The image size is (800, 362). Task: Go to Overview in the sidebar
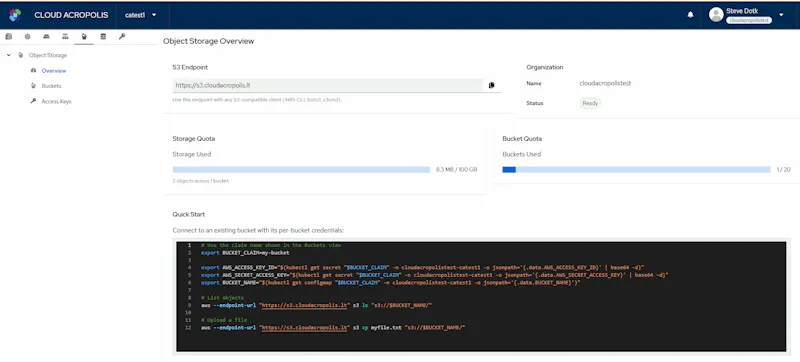(x=54, y=71)
